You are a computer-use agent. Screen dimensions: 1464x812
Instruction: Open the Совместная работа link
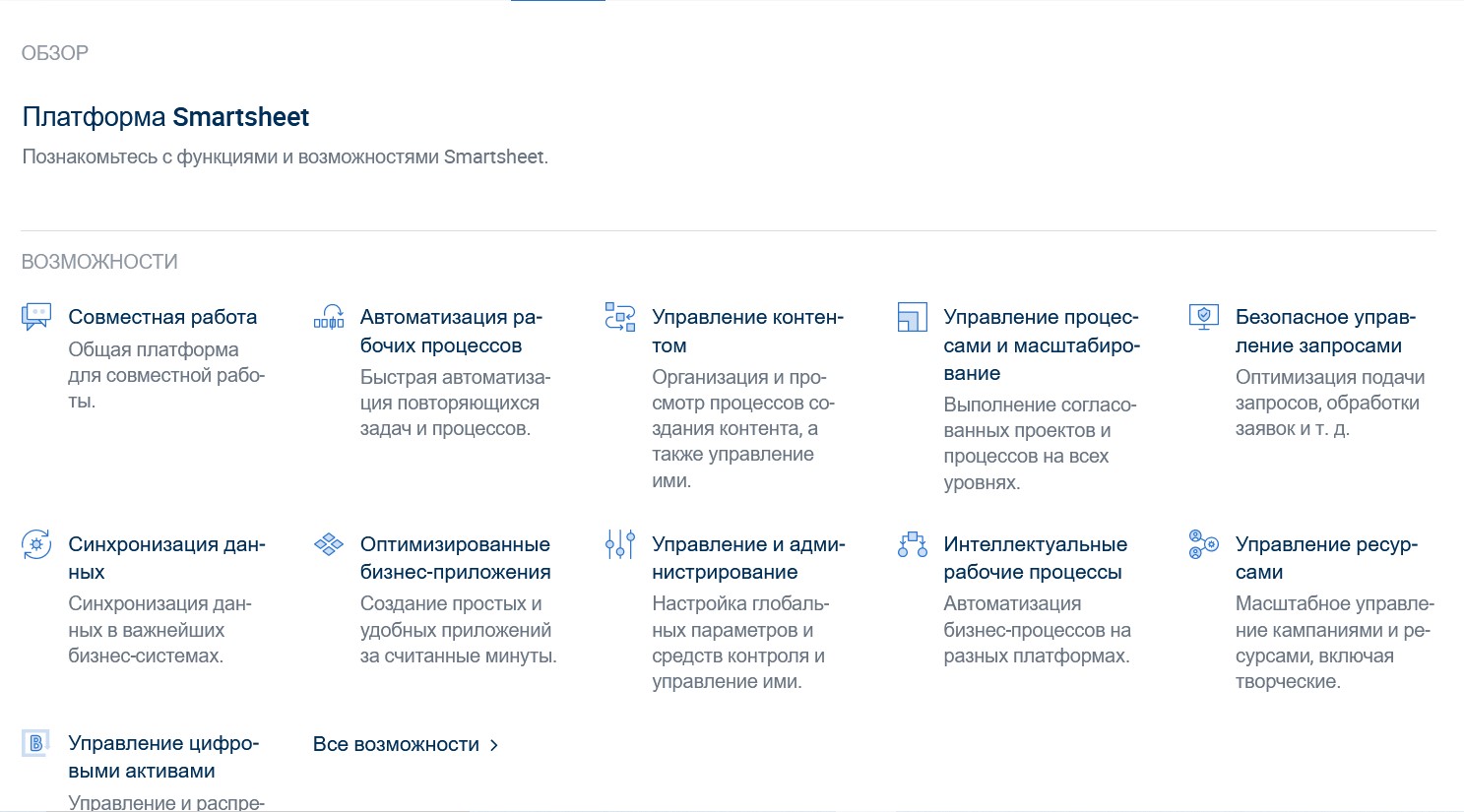(162, 317)
